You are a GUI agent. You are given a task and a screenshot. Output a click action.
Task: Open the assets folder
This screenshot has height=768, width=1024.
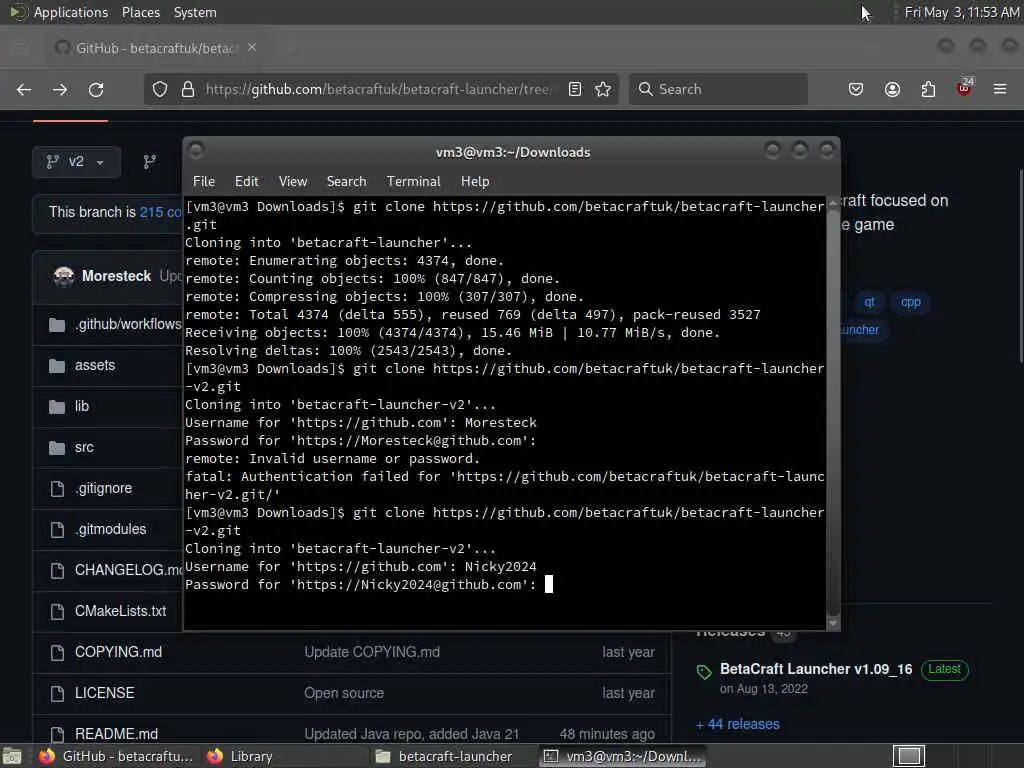[95, 365]
